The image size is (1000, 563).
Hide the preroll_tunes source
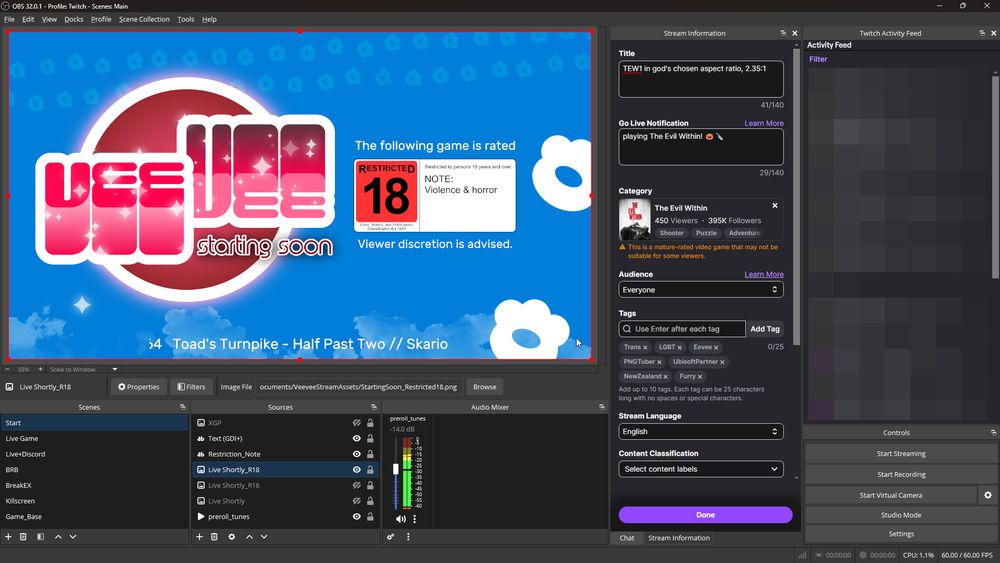[357, 516]
